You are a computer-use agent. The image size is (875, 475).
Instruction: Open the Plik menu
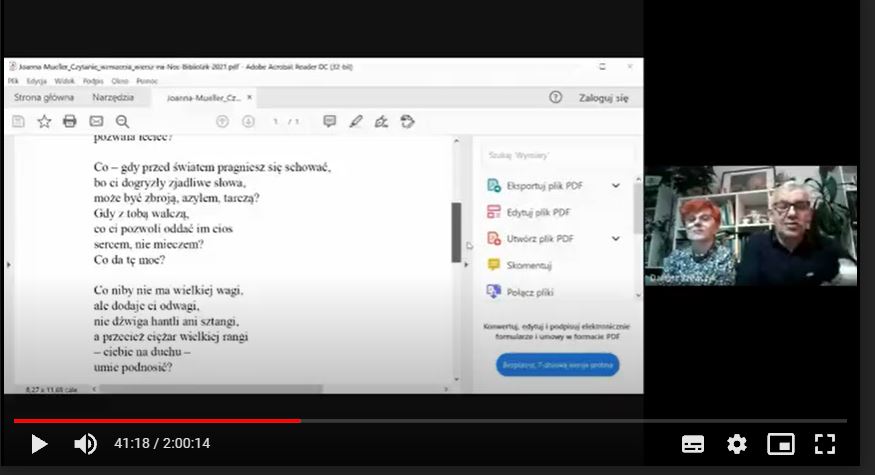[x=13, y=81]
